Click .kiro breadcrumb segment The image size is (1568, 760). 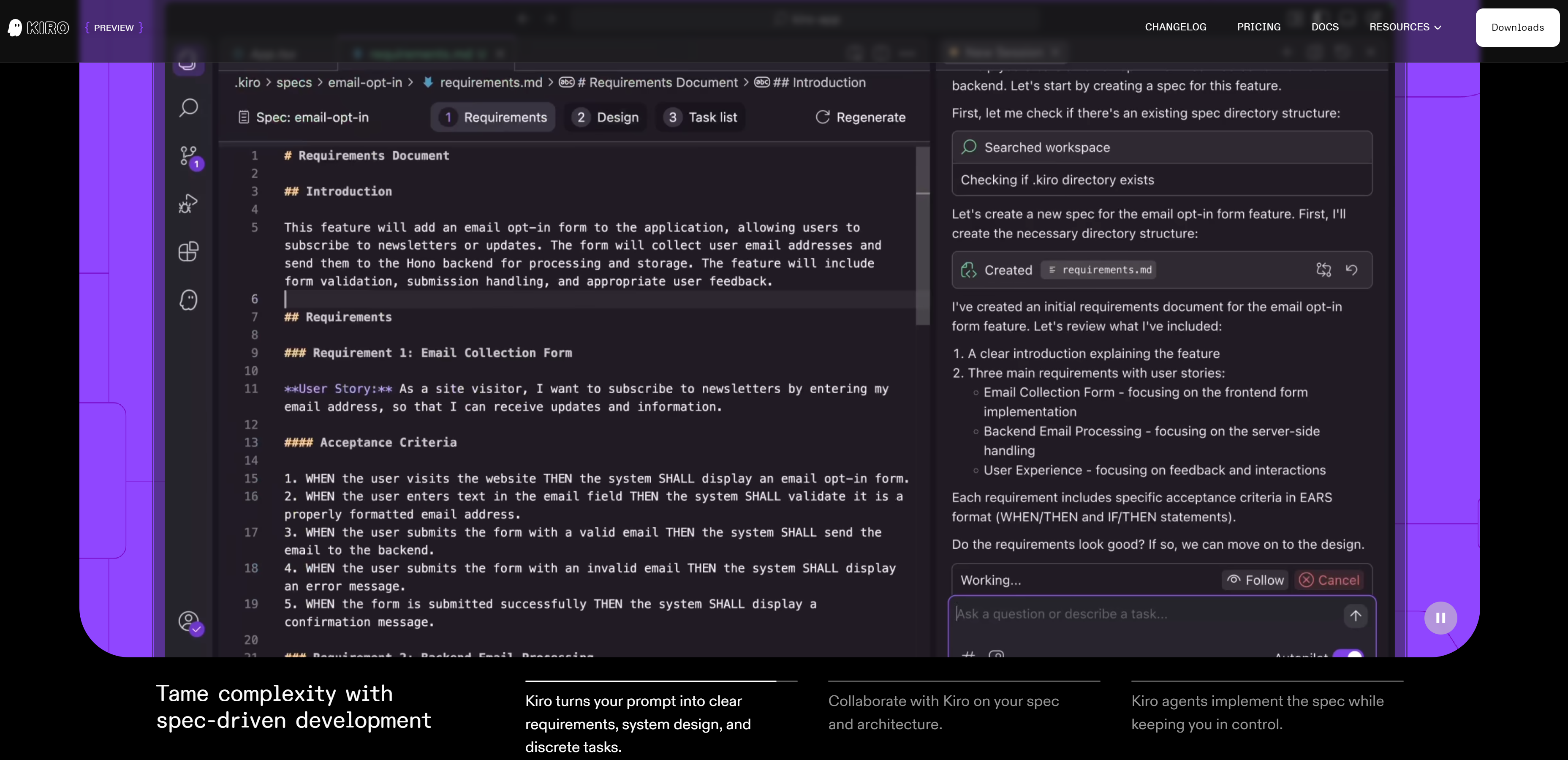tap(248, 82)
